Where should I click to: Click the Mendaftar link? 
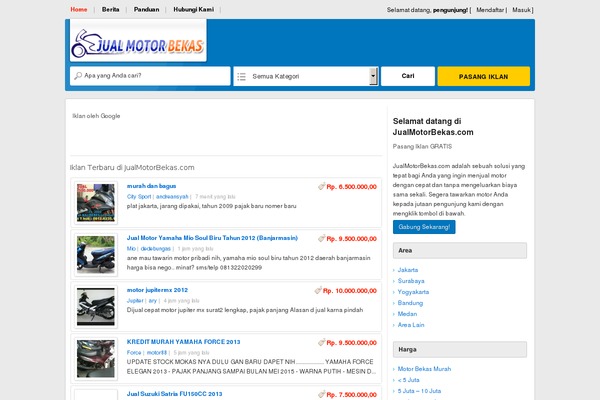click(490, 10)
